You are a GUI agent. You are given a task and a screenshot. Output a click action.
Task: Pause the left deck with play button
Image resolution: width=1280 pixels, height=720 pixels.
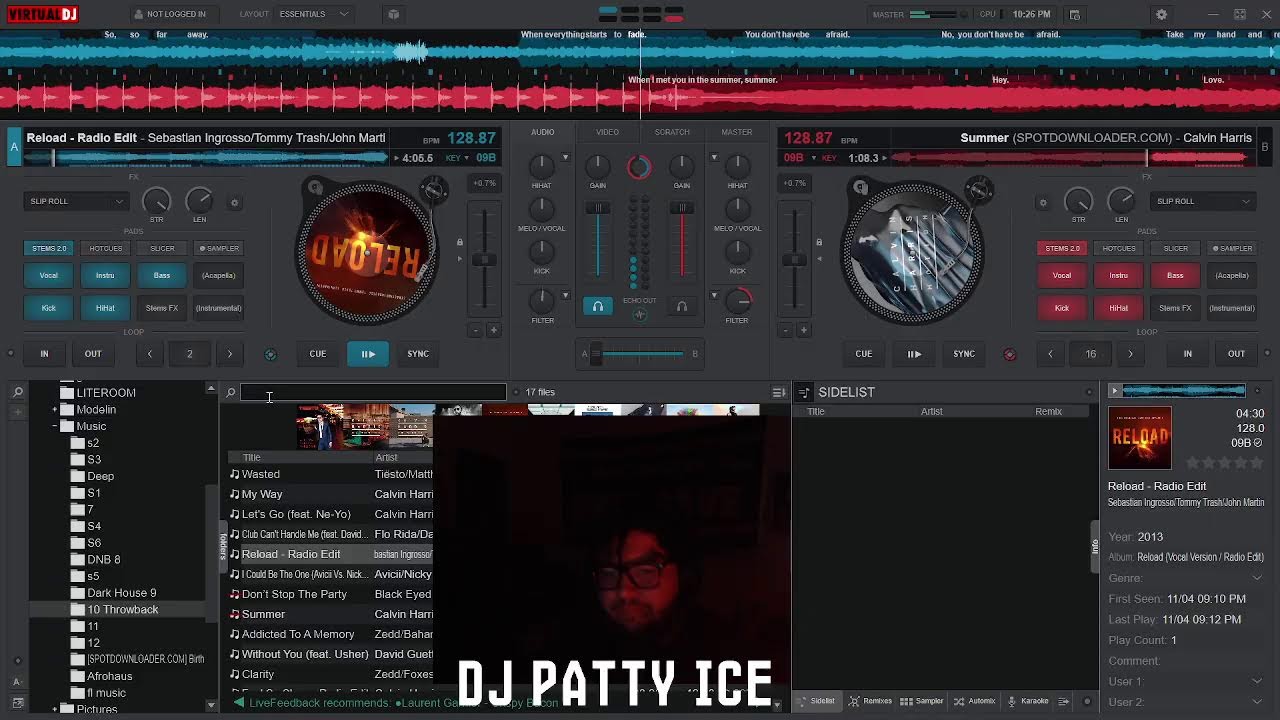pyautogui.click(x=368, y=354)
